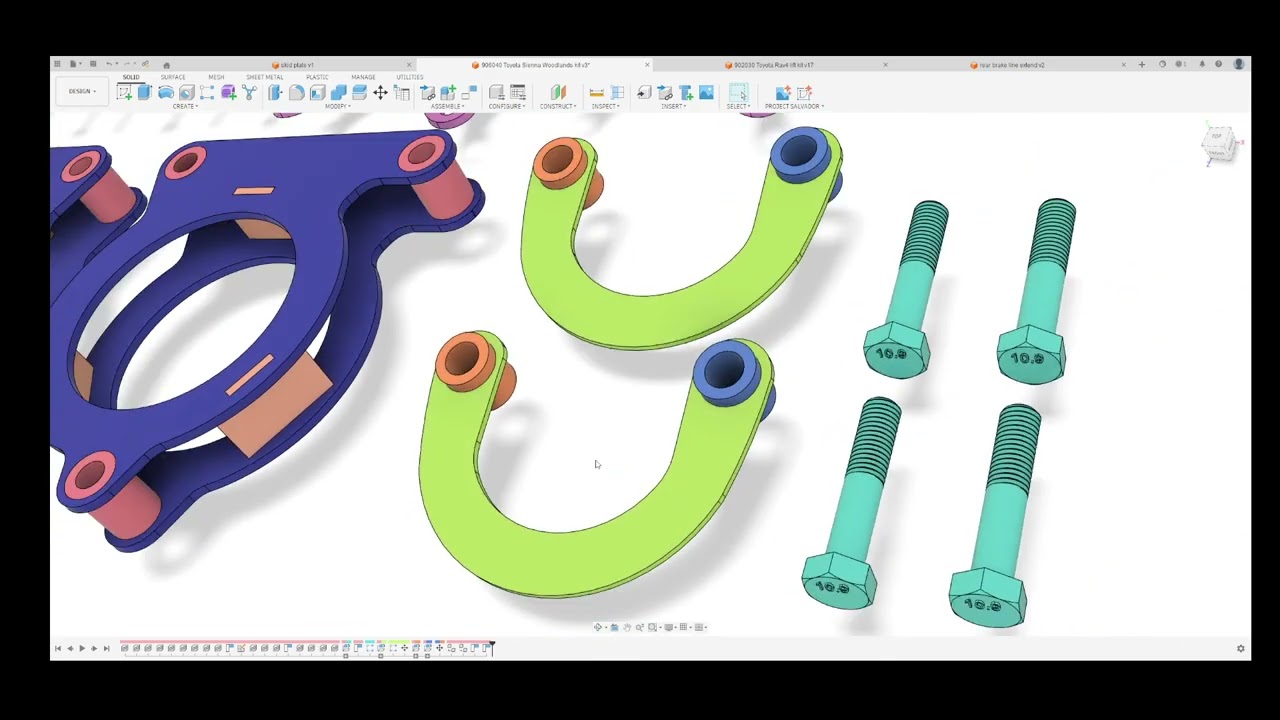Click the Offset Plane icon in Construct
1280x720 pixels.
(558, 92)
